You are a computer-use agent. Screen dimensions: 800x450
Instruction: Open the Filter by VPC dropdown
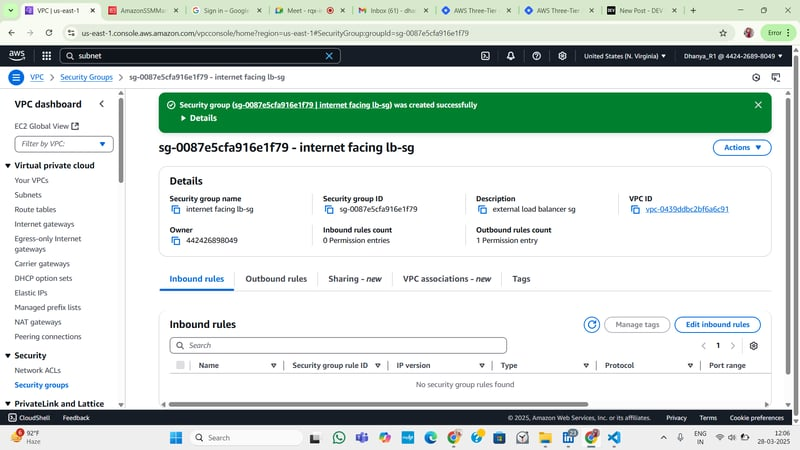[64, 144]
